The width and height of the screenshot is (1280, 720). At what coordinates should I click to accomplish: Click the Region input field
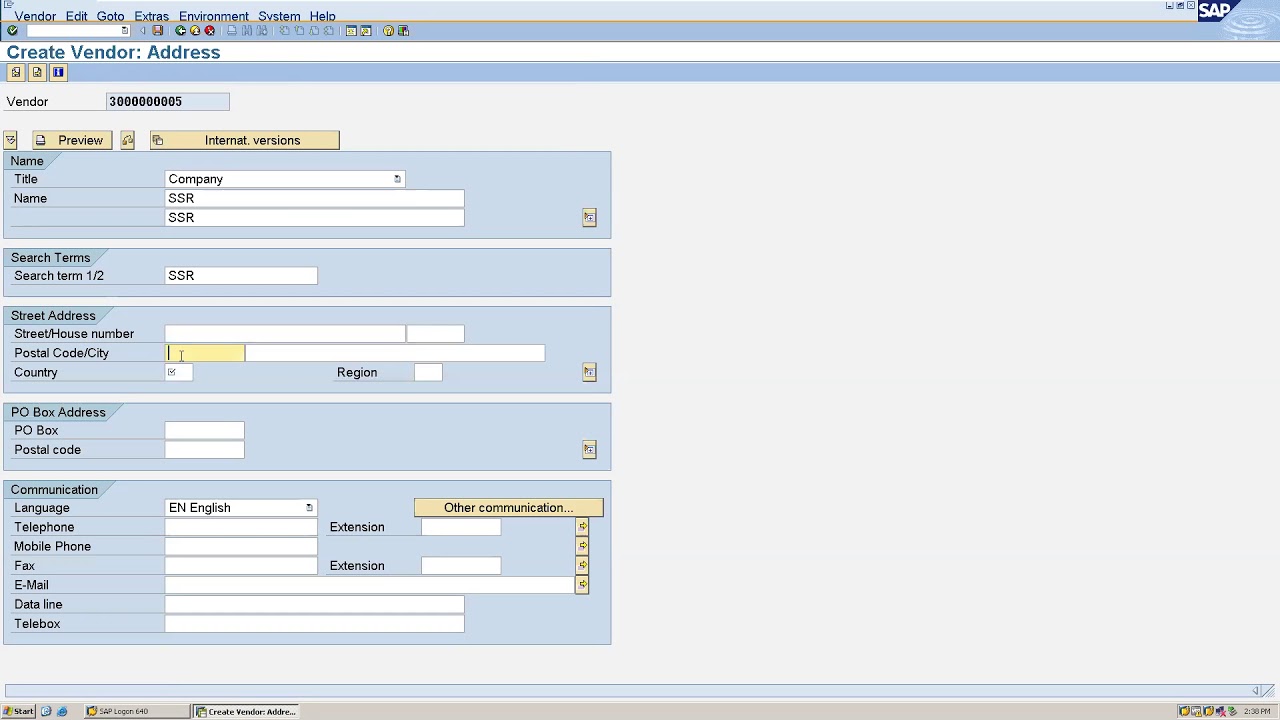pyautogui.click(x=428, y=372)
